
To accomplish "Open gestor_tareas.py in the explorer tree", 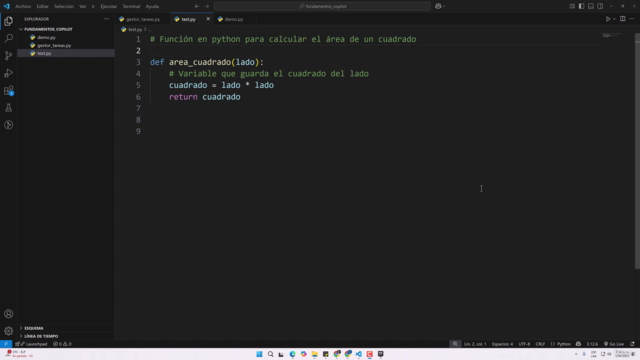I will pos(54,45).
